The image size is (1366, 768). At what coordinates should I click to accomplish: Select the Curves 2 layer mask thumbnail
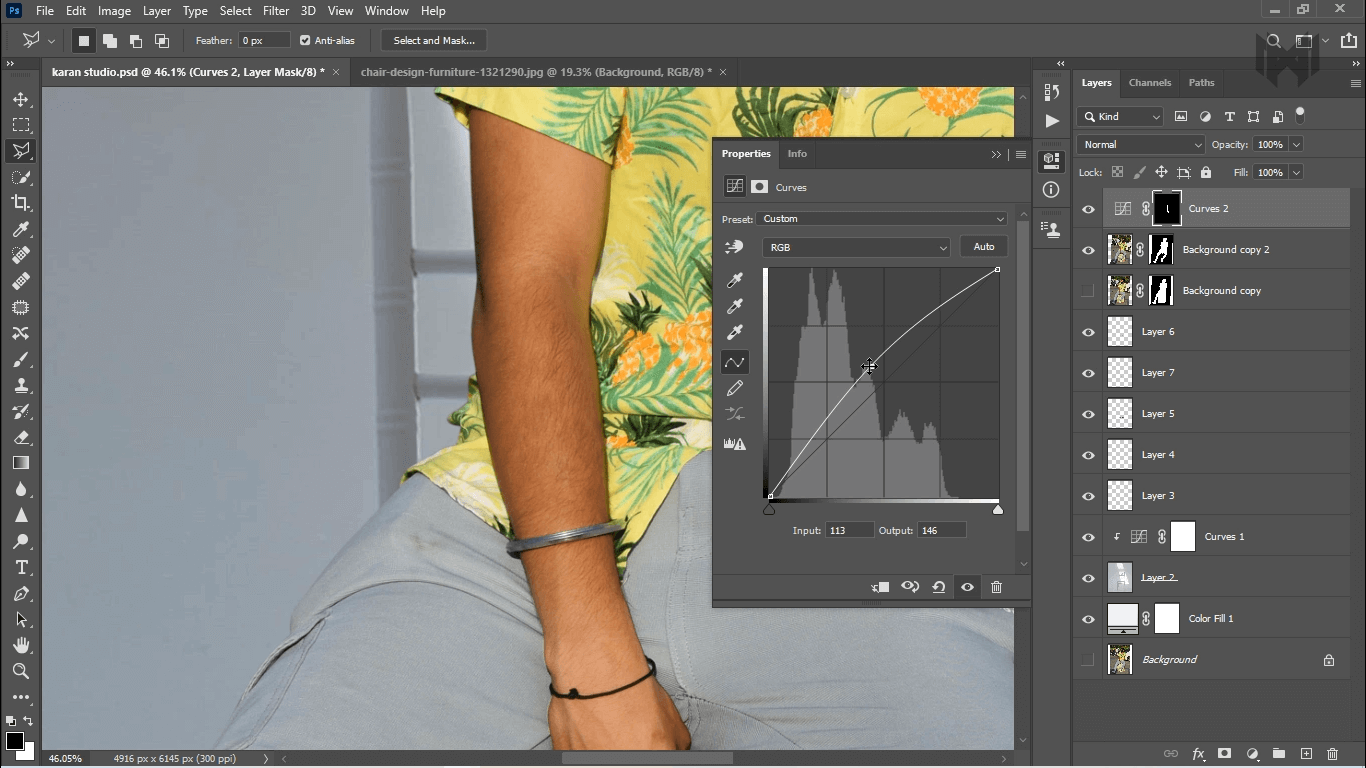pyautogui.click(x=1166, y=209)
